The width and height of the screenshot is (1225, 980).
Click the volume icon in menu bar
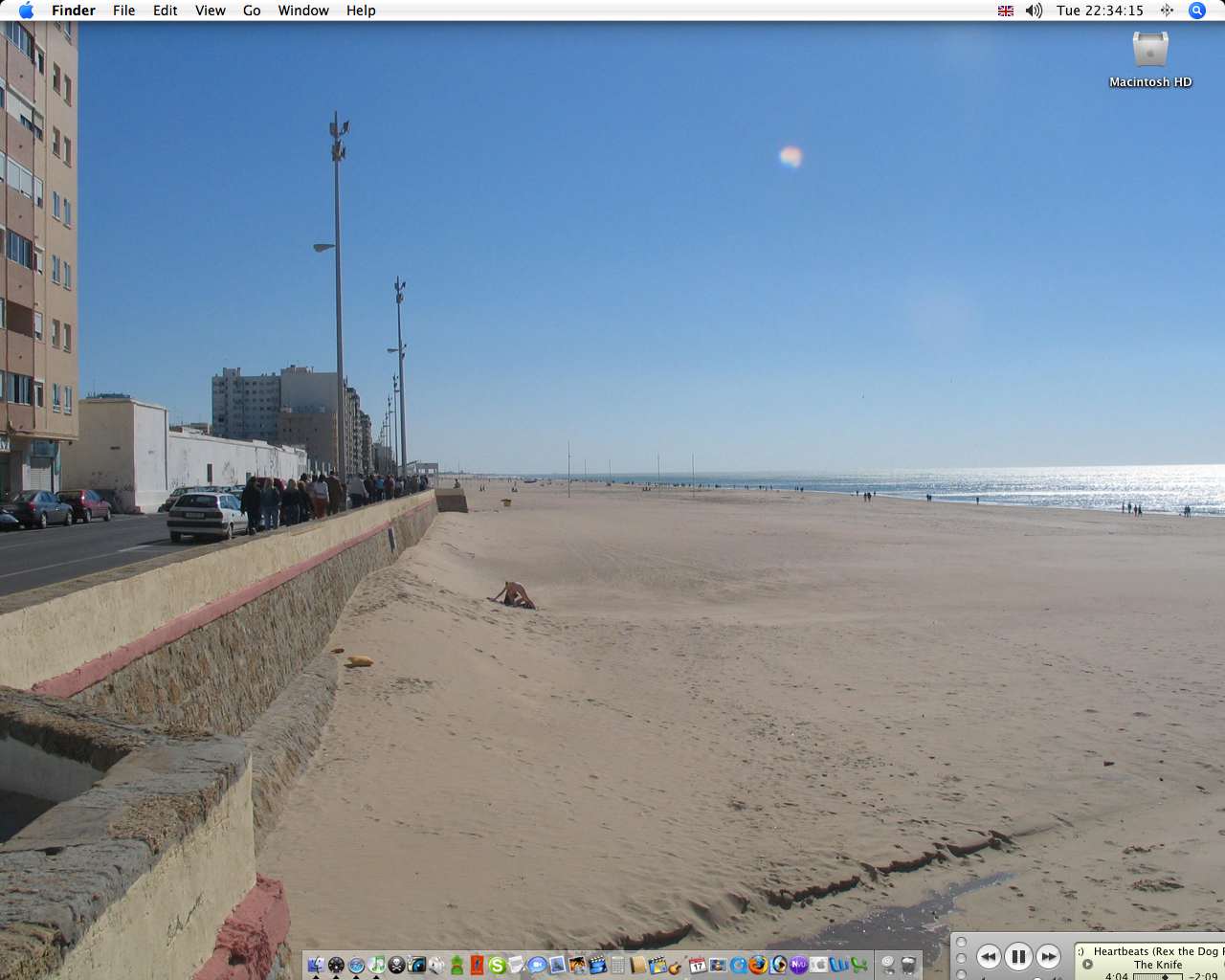(x=1034, y=11)
